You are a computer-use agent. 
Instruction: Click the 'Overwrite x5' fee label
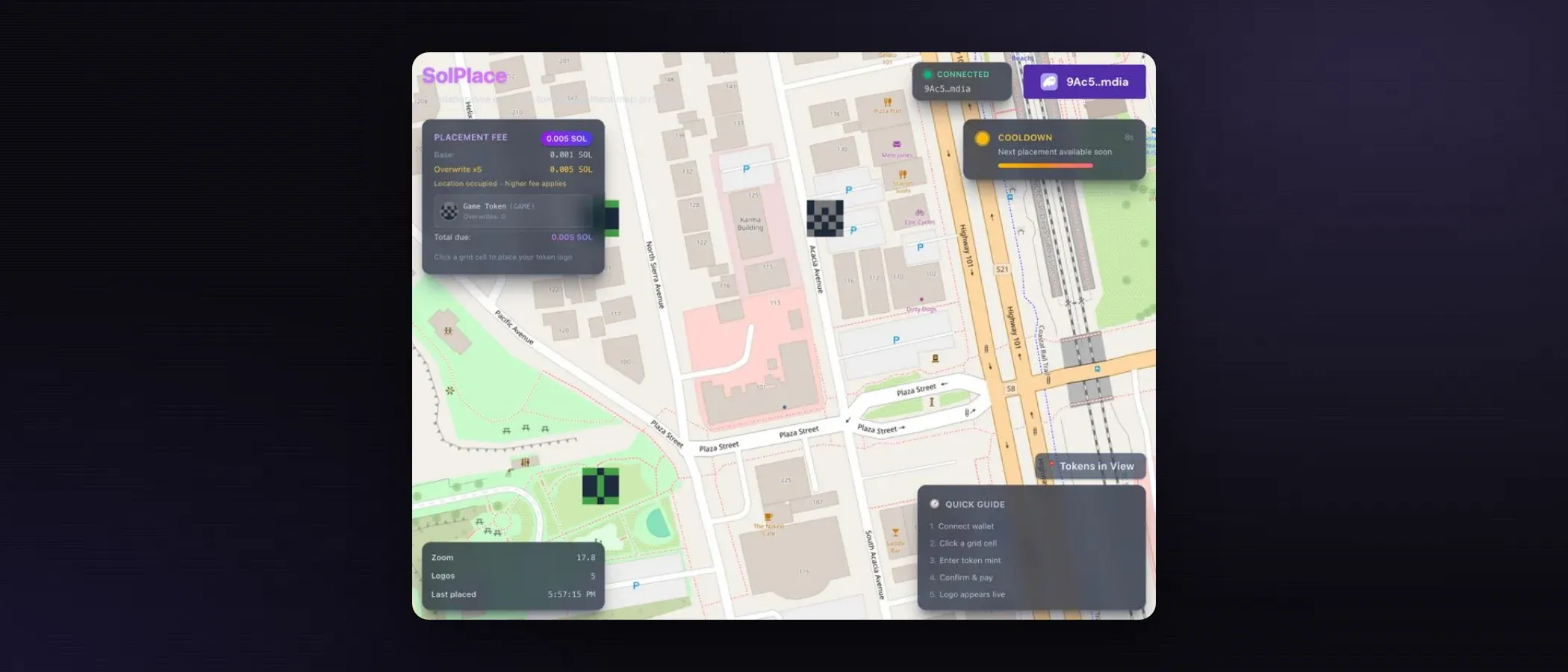pyautogui.click(x=458, y=169)
